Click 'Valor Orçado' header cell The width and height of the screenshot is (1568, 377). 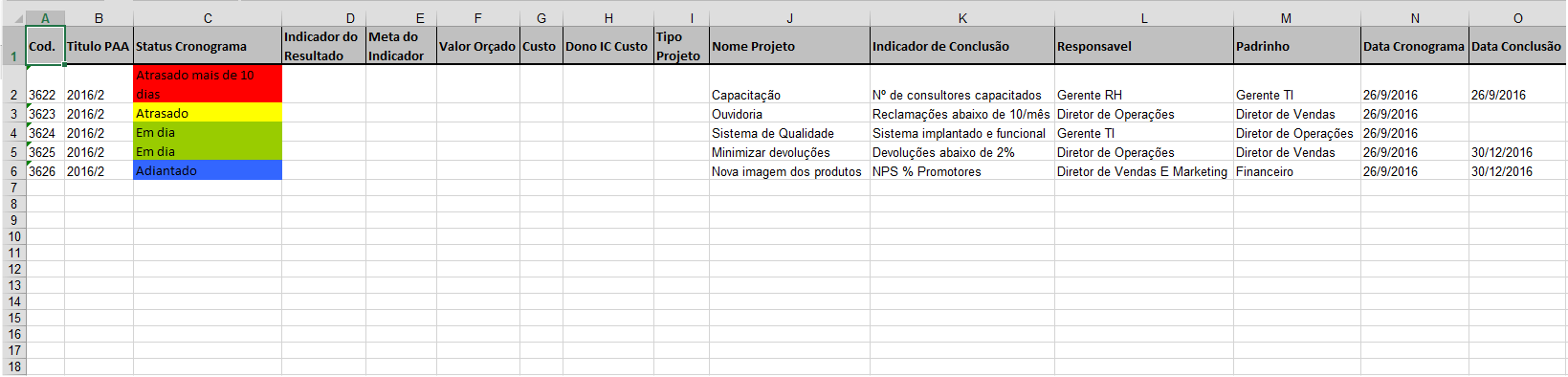point(478,46)
